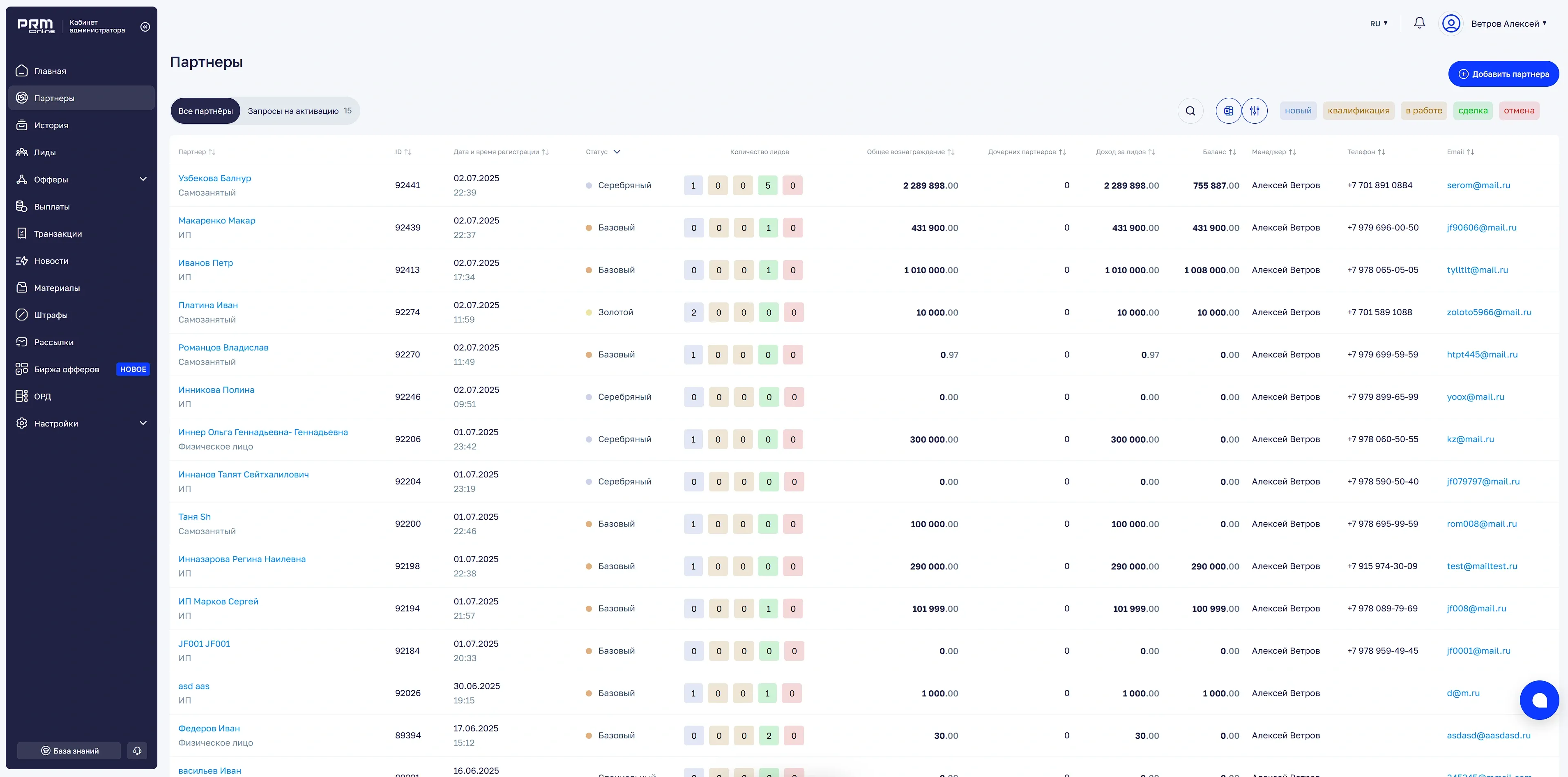Click the в работе legend tag
The image size is (1568, 777).
click(x=1424, y=110)
